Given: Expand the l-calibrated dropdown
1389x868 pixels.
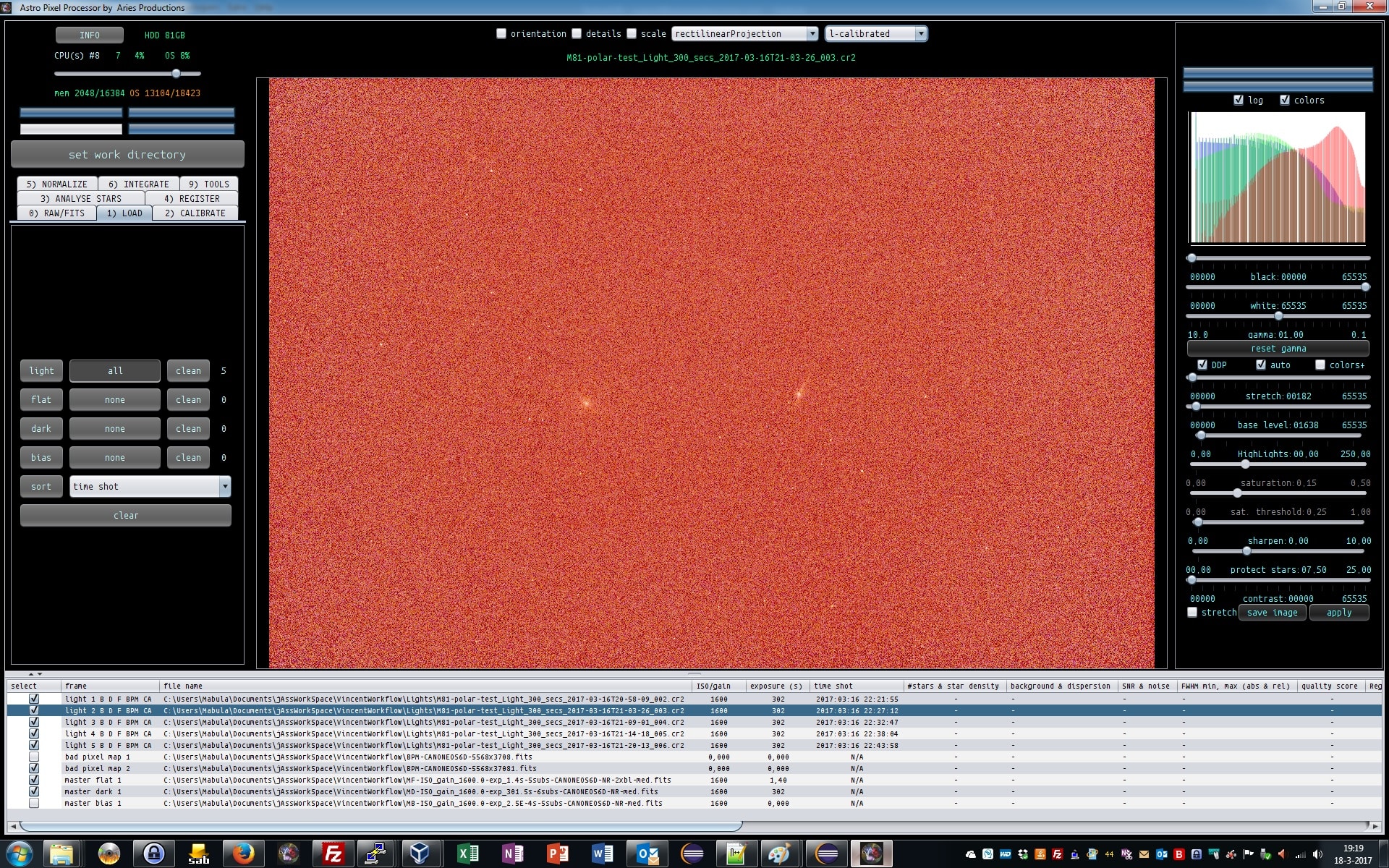Looking at the screenshot, I should click(876, 33).
